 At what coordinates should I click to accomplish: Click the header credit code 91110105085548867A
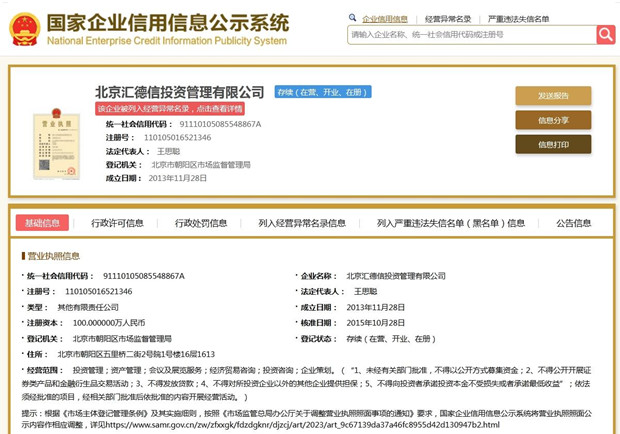[x=220, y=124]
